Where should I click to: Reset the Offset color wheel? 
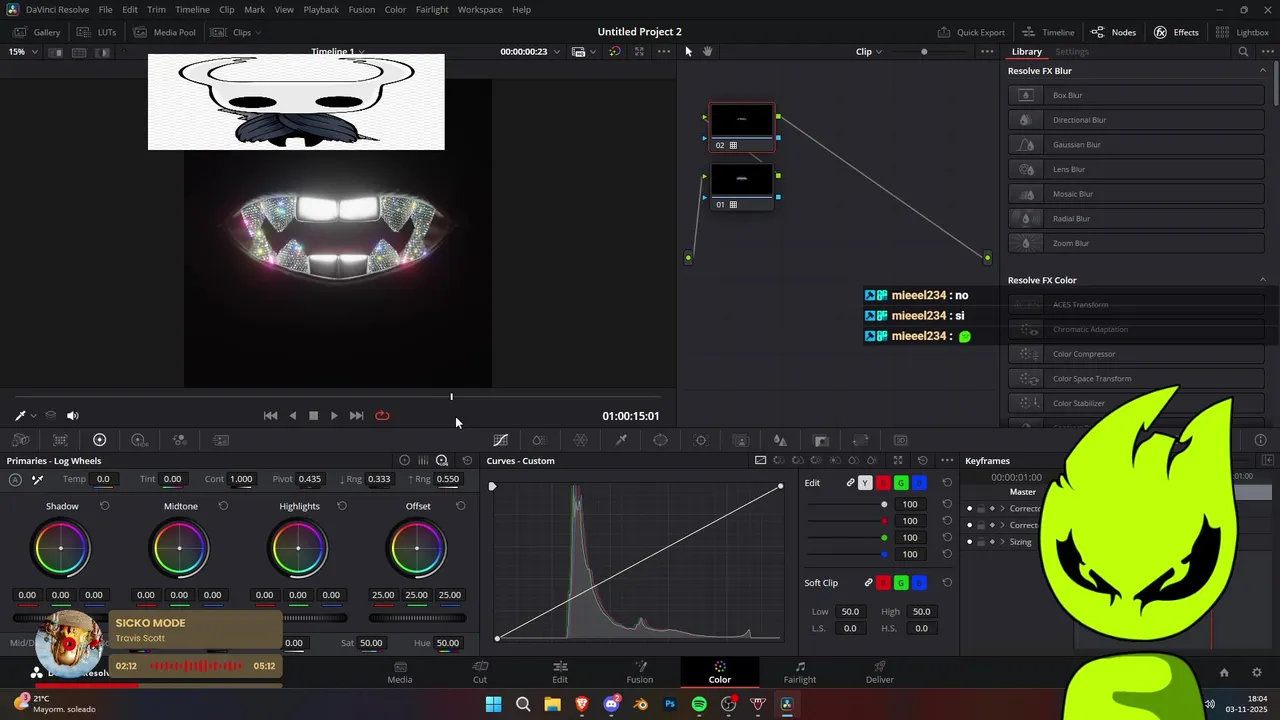[460, 506]
